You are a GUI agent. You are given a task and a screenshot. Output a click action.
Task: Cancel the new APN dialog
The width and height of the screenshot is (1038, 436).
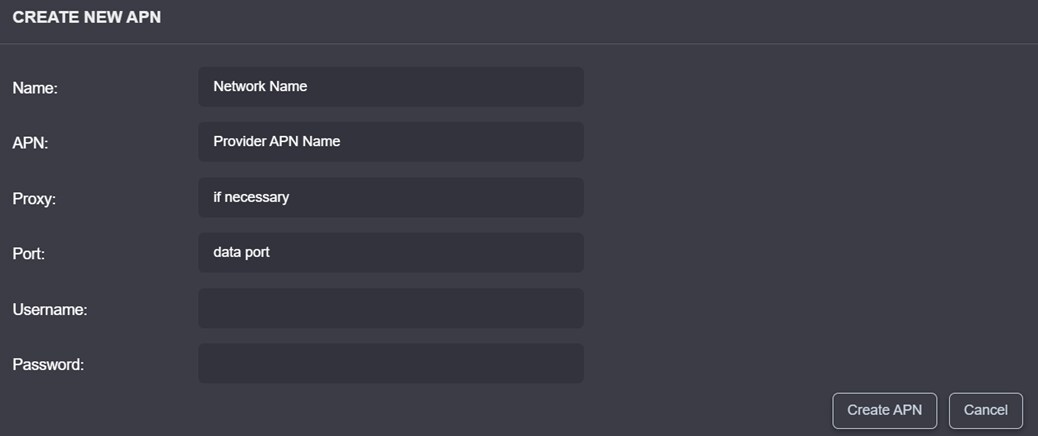[985, 410]
